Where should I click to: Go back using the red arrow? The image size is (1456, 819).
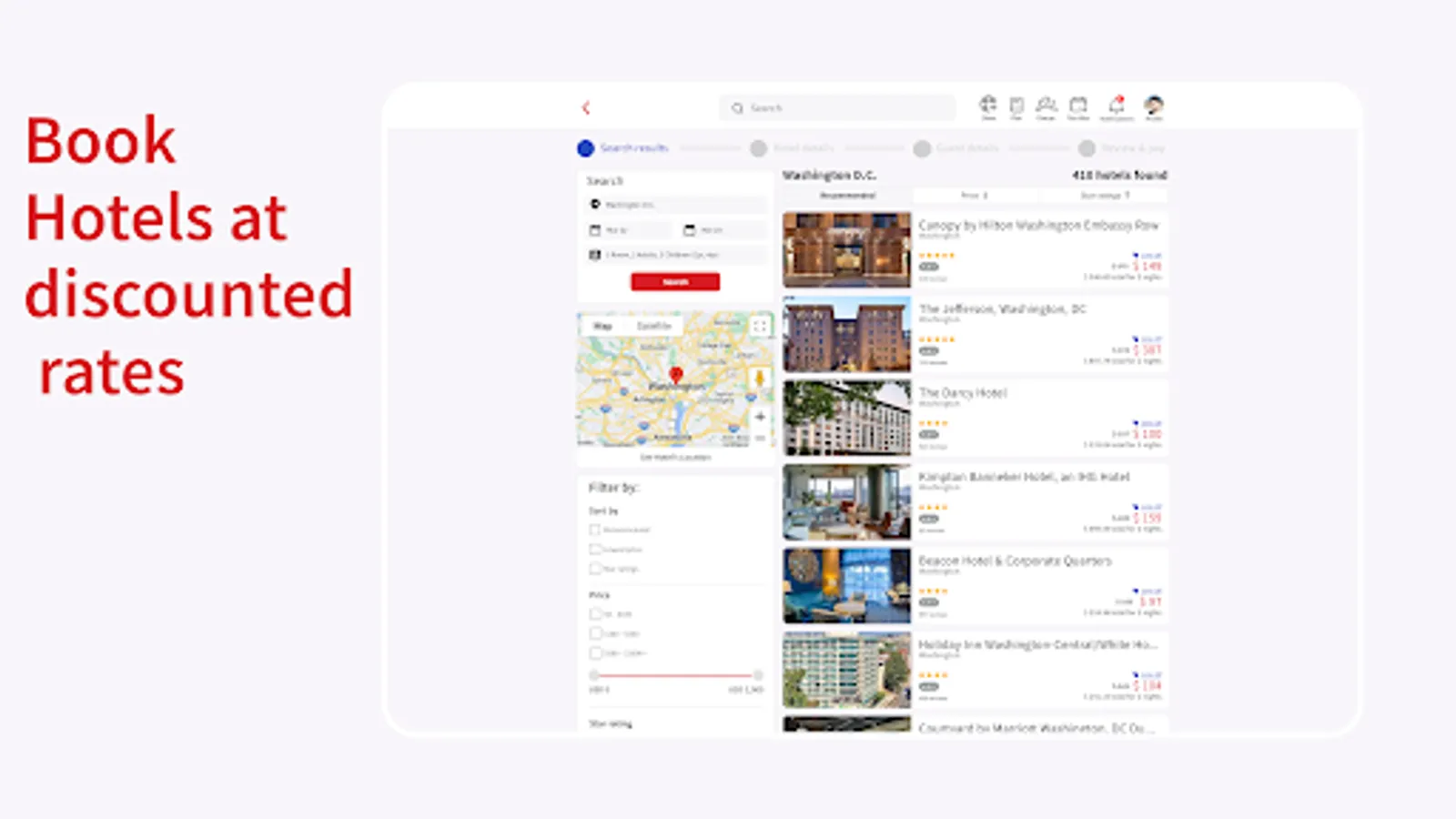586,107
